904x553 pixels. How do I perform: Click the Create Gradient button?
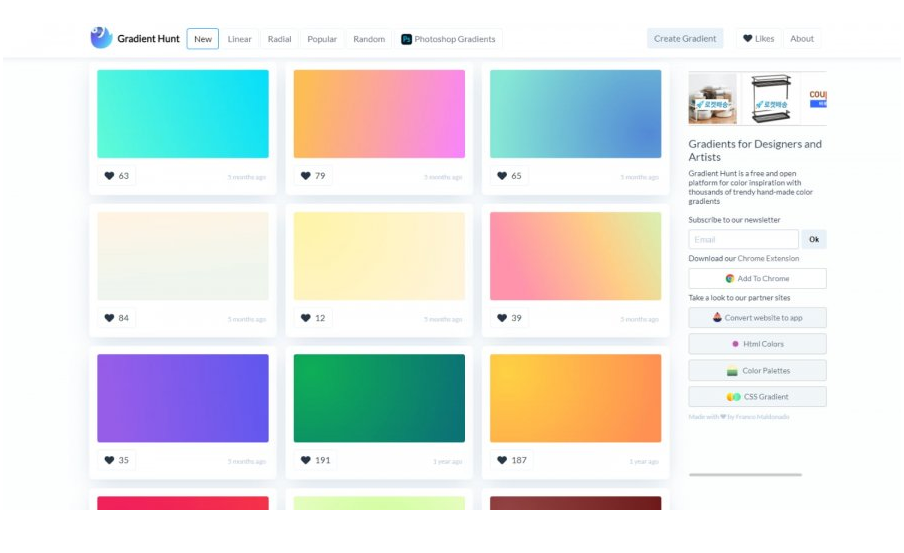coord(685,39)
